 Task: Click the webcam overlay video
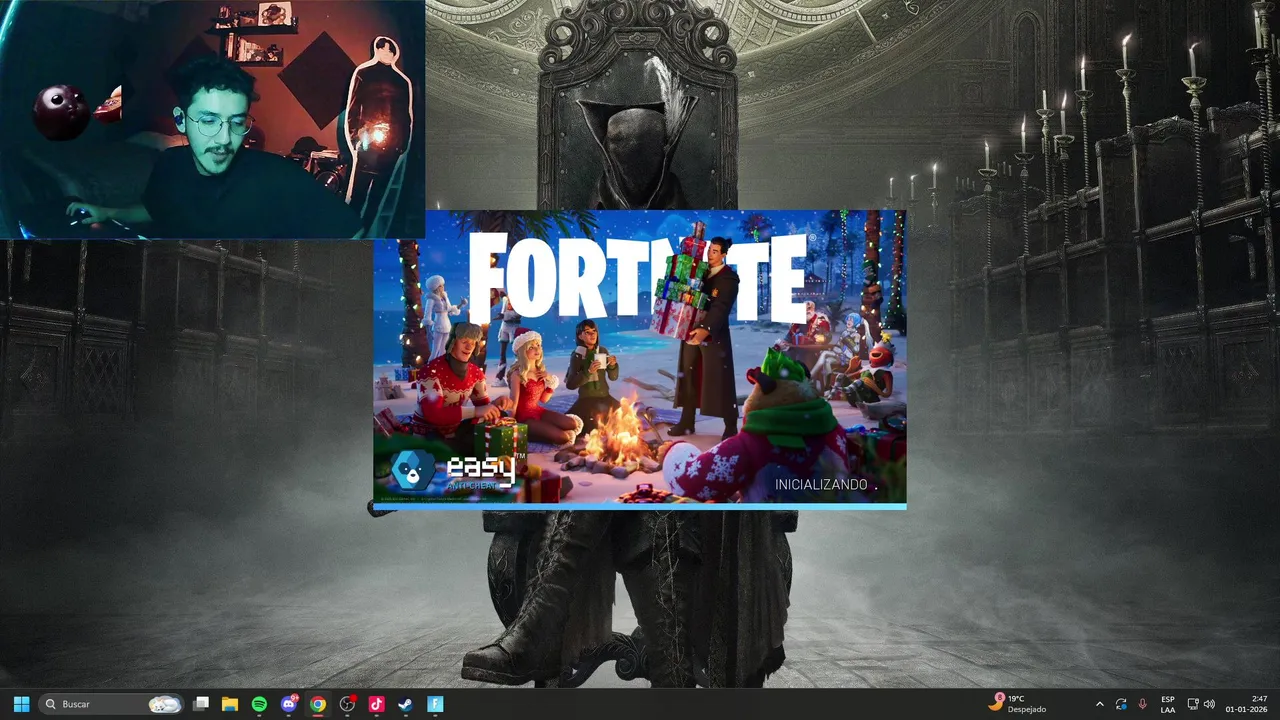click(212, 119)
